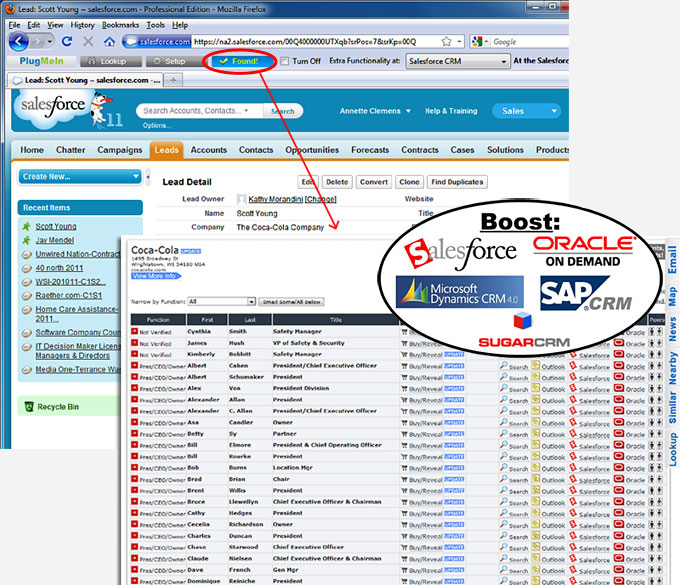Open the Sales app dropdown
Screen dimensions: 680x585
tap(526, 111)
